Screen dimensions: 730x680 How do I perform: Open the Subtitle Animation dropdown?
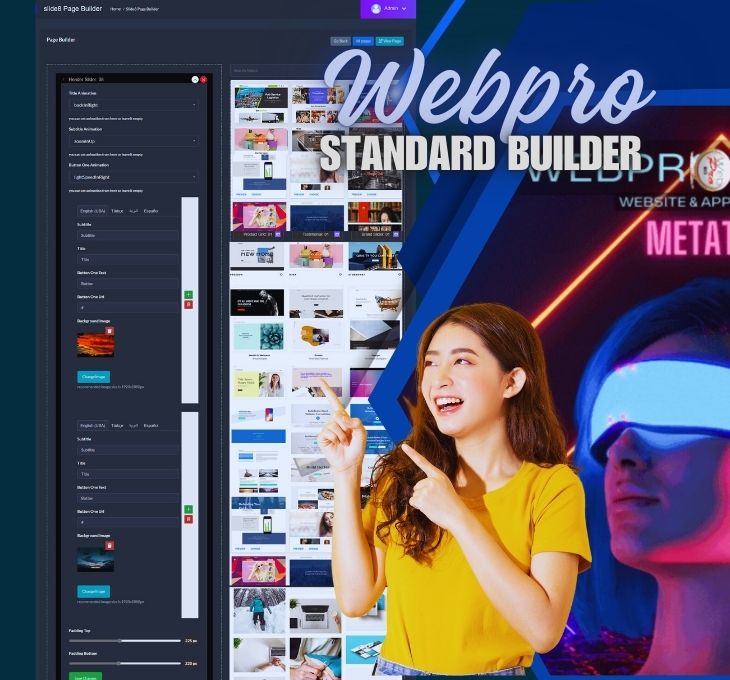tap(134, 141)
